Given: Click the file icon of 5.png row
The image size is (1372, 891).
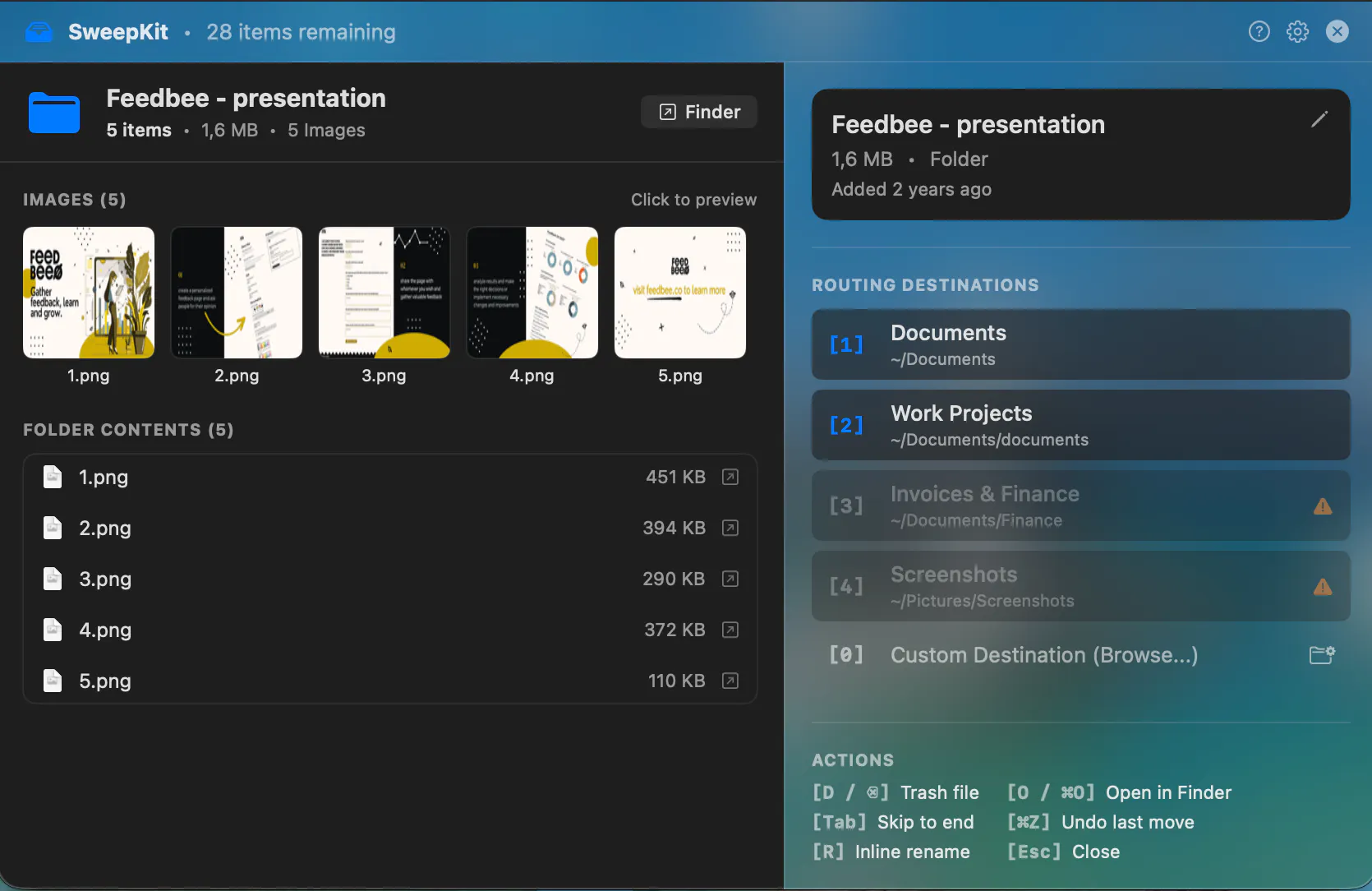Looking at the screenshot, I should coord(53,681).
